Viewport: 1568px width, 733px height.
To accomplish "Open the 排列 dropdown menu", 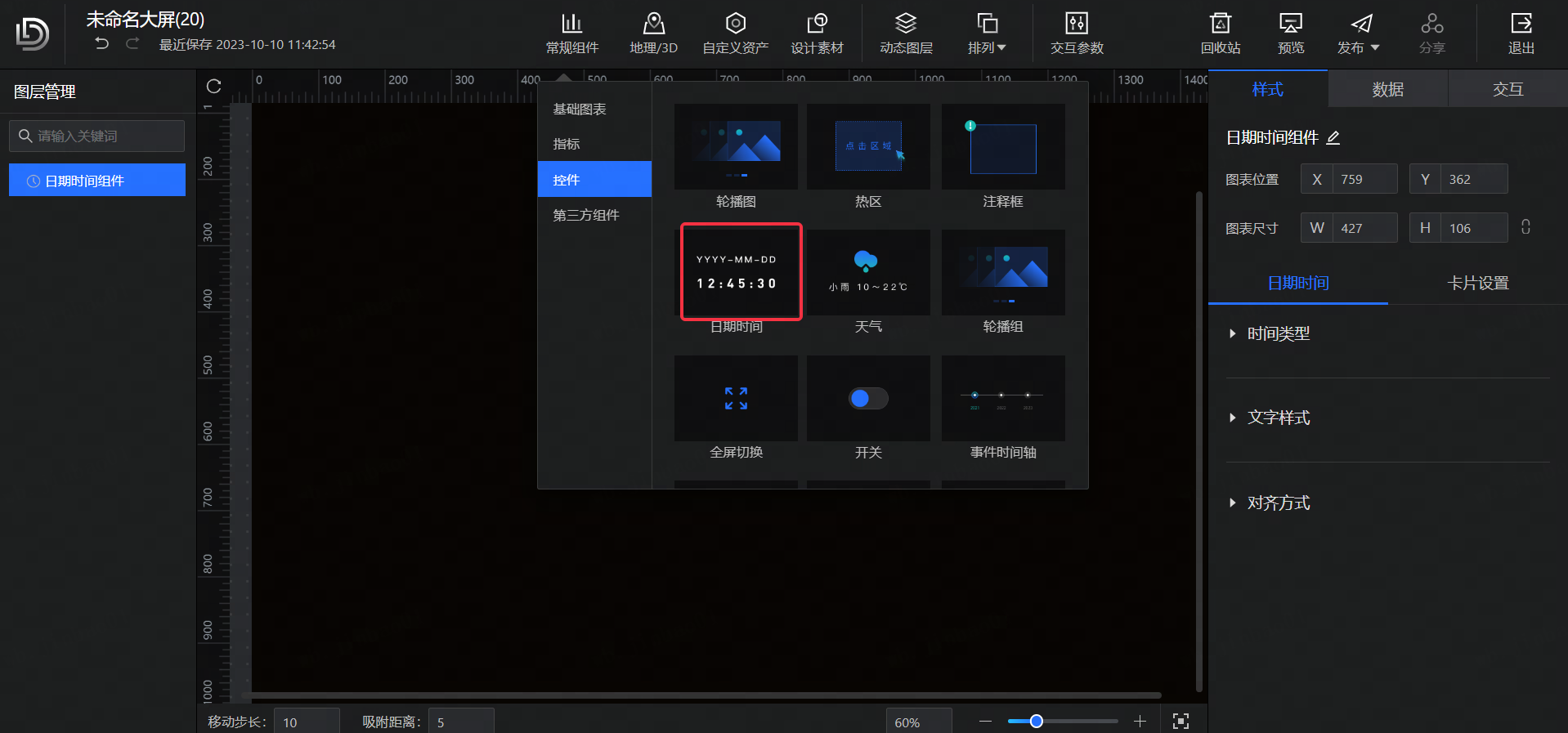I will point(987,34).
